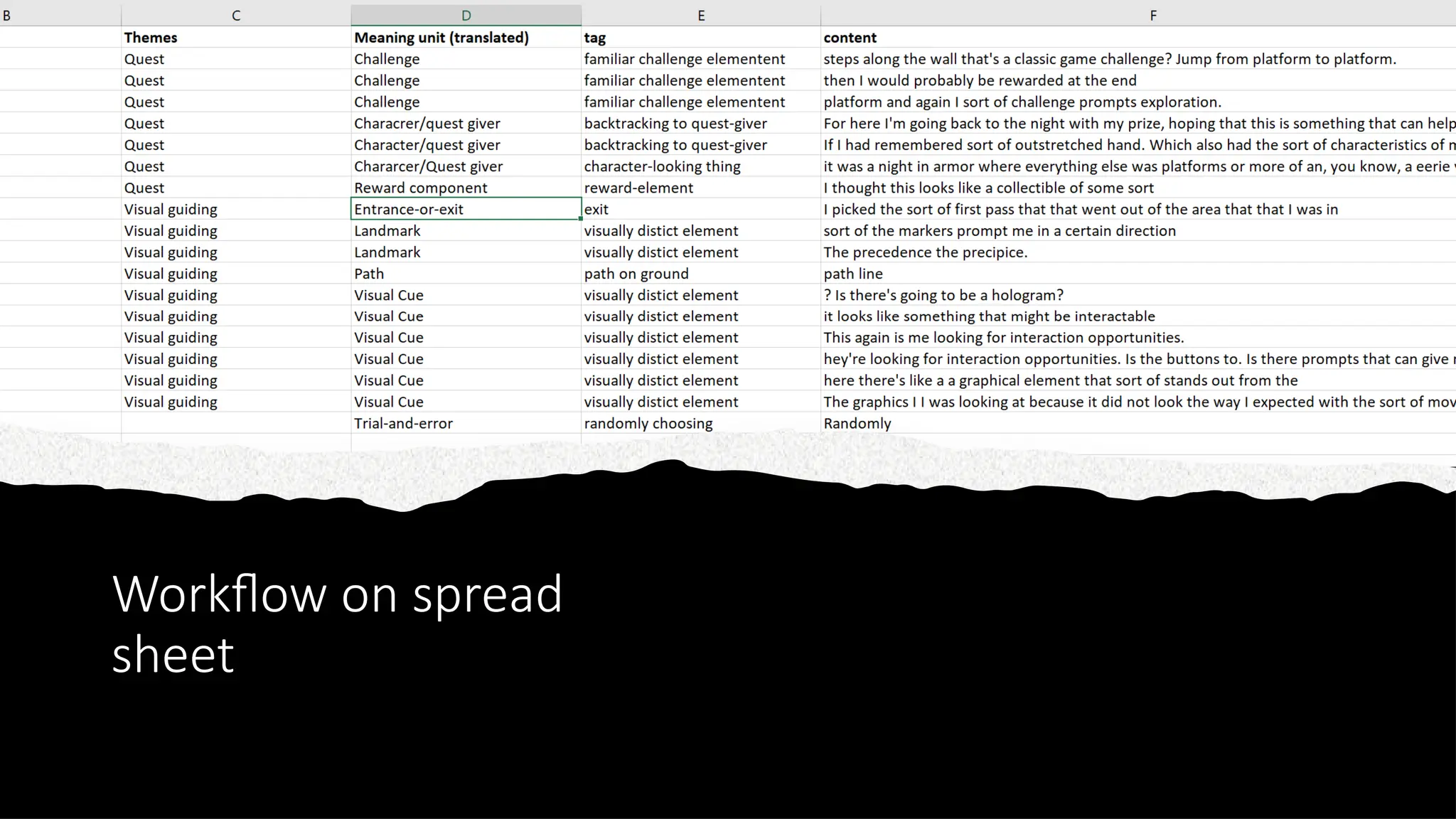
Task: Click the highlighted "Entrance-or-exit" cell
Action: (466, 209)
